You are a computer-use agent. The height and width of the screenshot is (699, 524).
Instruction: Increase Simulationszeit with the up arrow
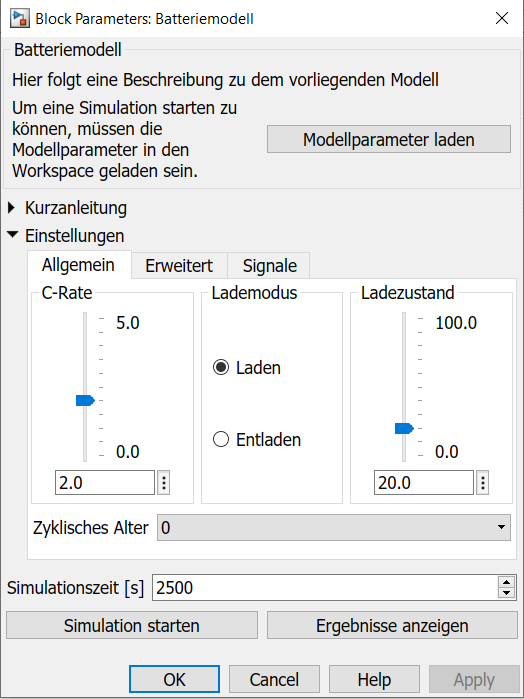click(506, 582)
